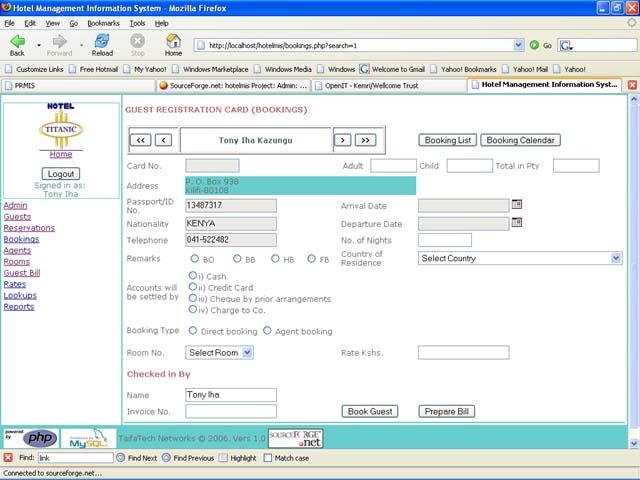Select Agent booking radio option
The height and width of the screenshot is (480, 640).
265,331
